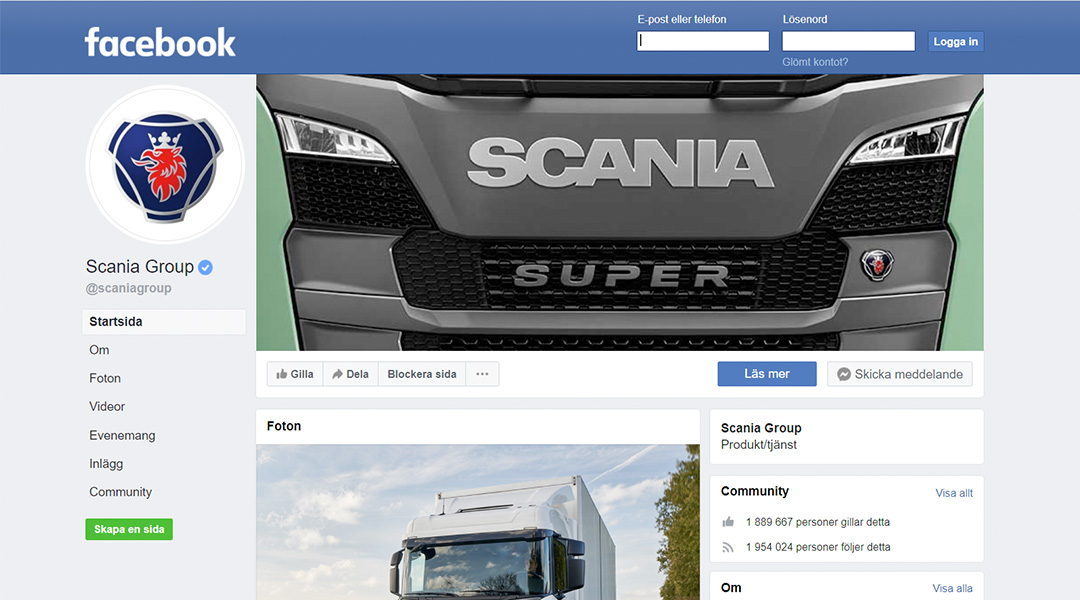Viewport: 1080px width, 600px height.
Task: Click the Läs mer button
Action: click(767, 374)
